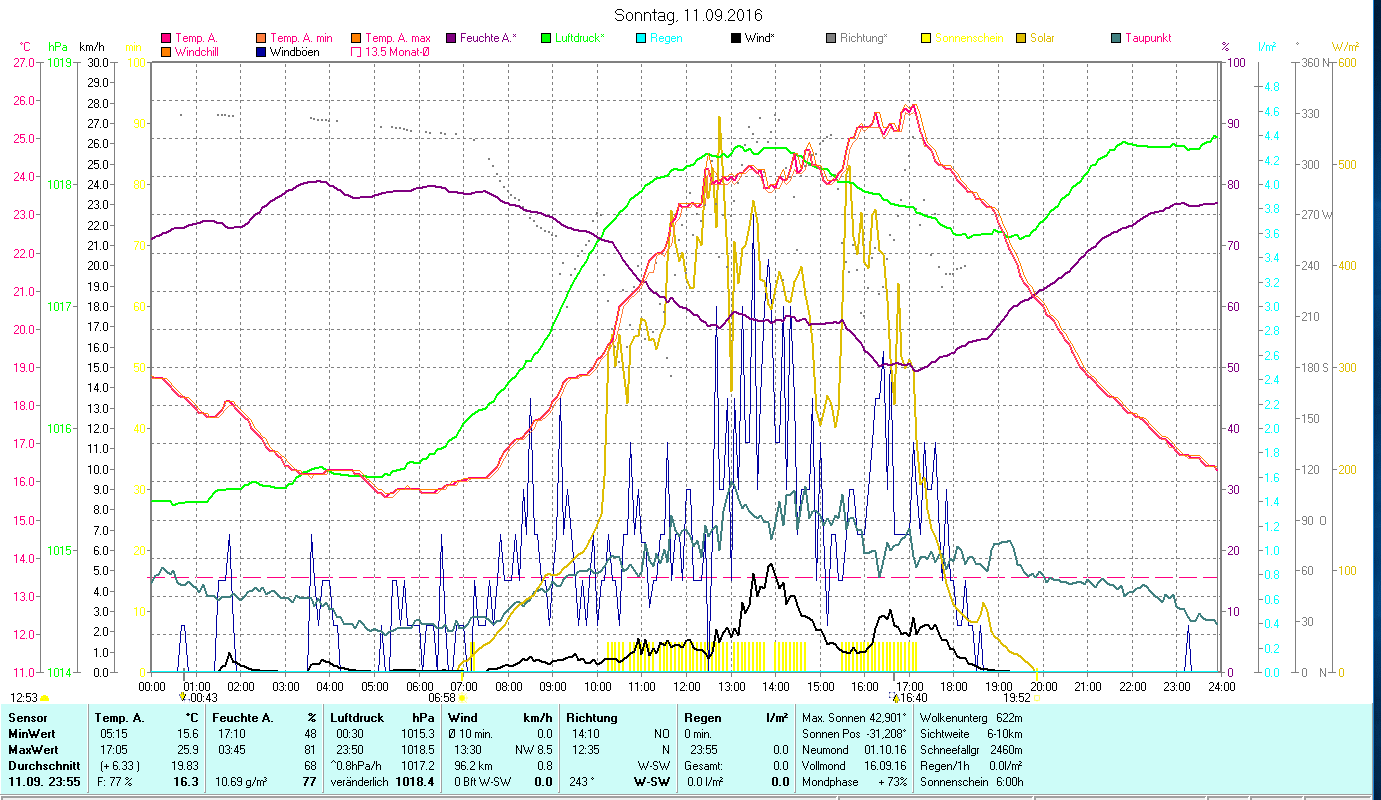1381x800 pixels.
Task: Click the Mondphase + 73% entry
Action: pos(854,781)
